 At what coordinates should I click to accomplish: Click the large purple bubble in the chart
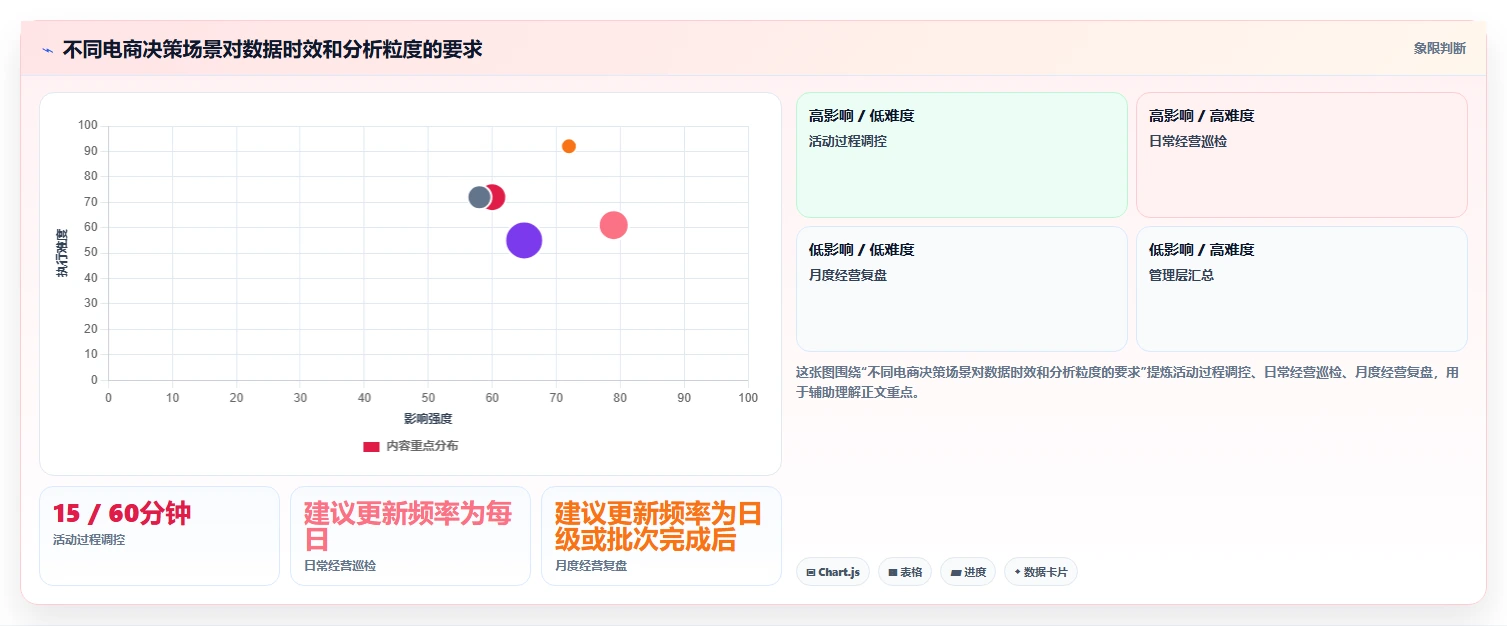(x=524, y=240)
